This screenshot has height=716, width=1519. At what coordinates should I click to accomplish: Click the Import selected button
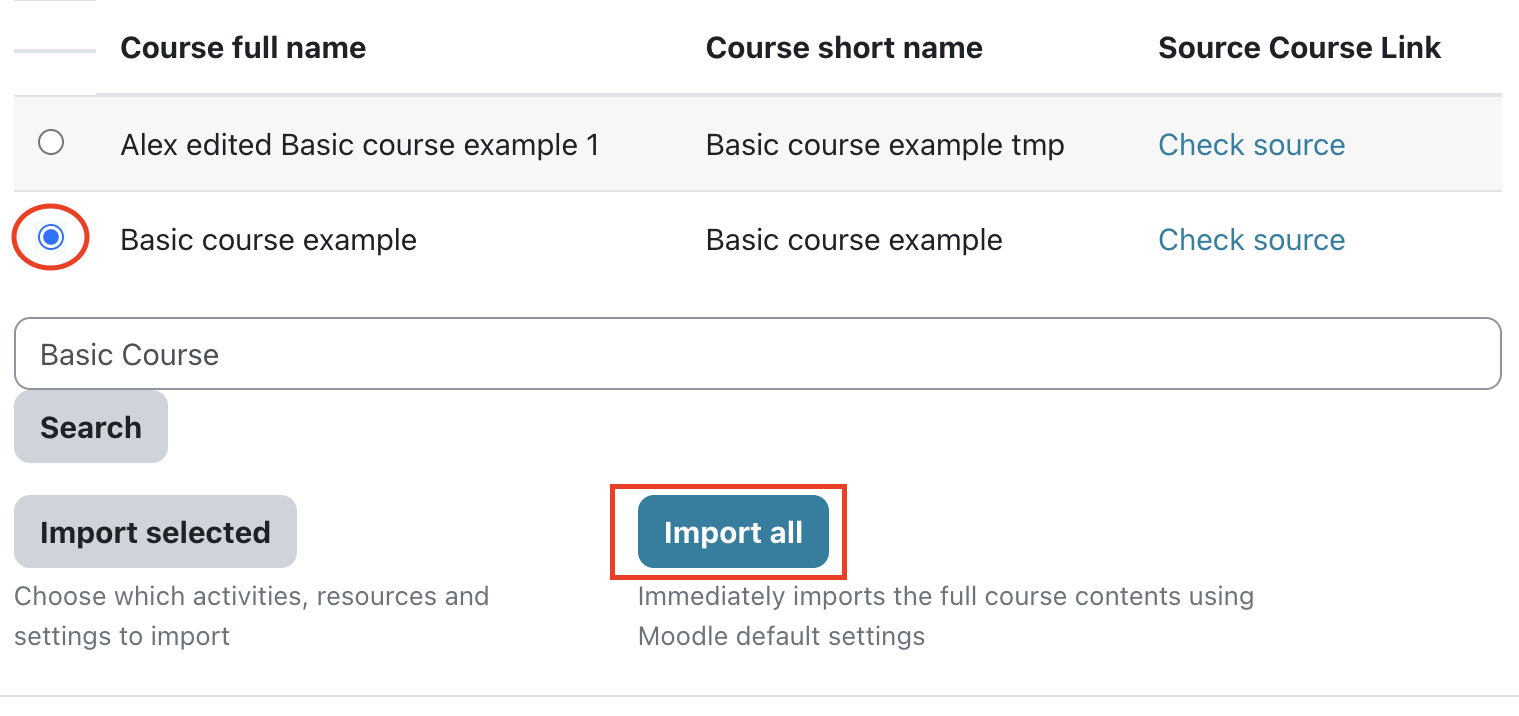tap(155, 532)
